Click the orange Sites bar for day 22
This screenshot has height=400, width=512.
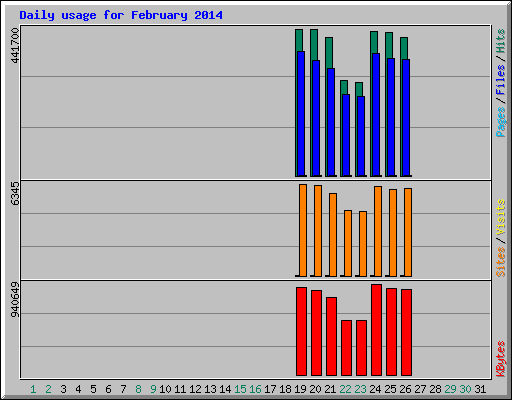(348, 243)
